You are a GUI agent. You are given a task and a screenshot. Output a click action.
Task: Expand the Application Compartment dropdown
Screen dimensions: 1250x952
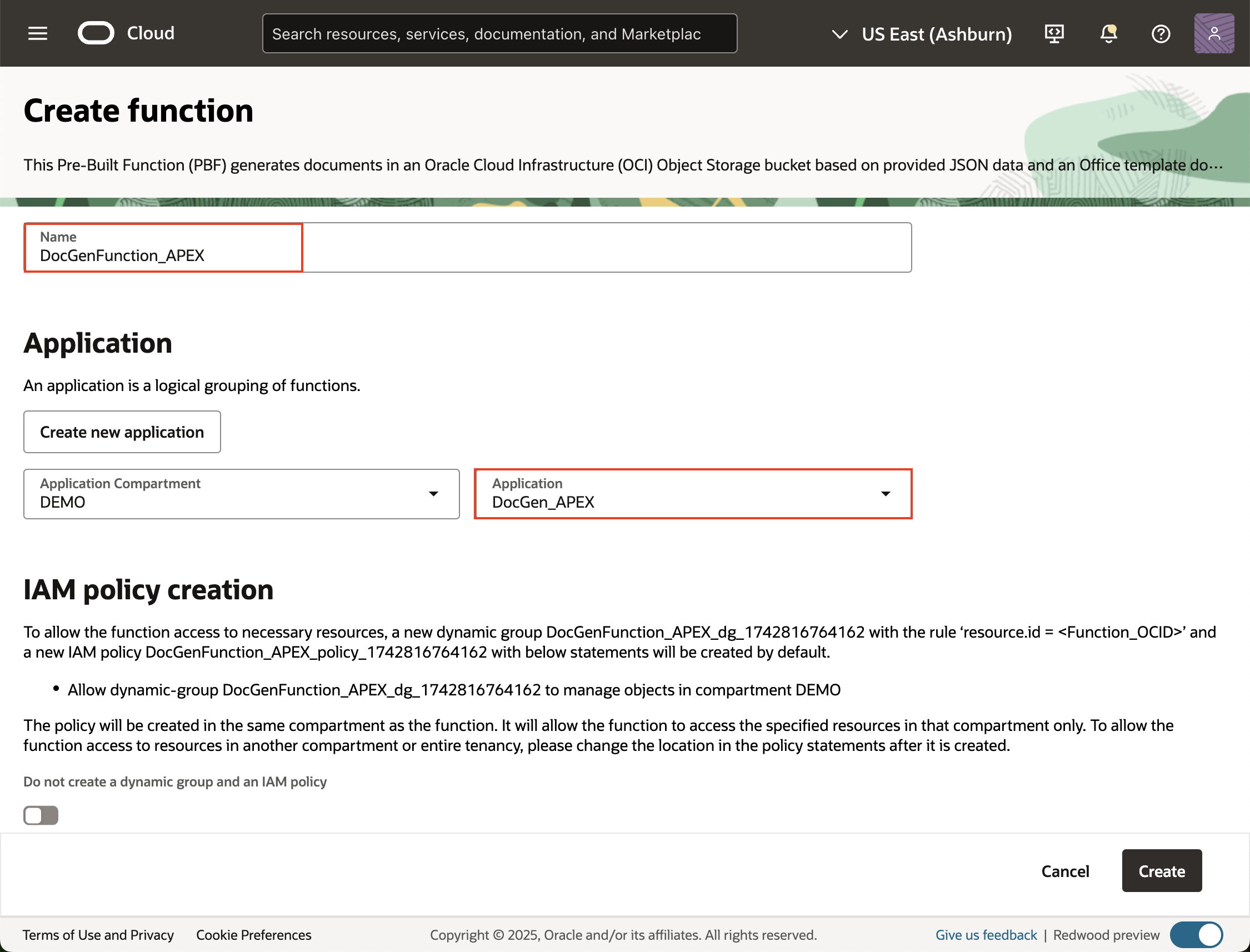click(433, 494)
